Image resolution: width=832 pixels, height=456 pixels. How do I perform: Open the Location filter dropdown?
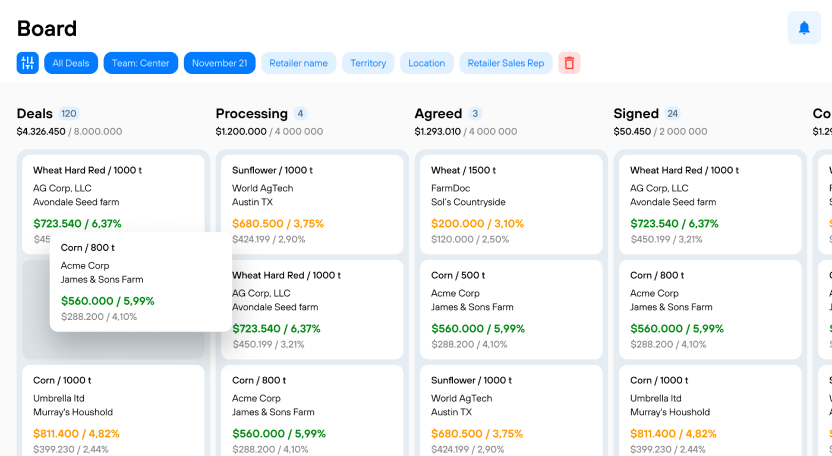[426, 63]
